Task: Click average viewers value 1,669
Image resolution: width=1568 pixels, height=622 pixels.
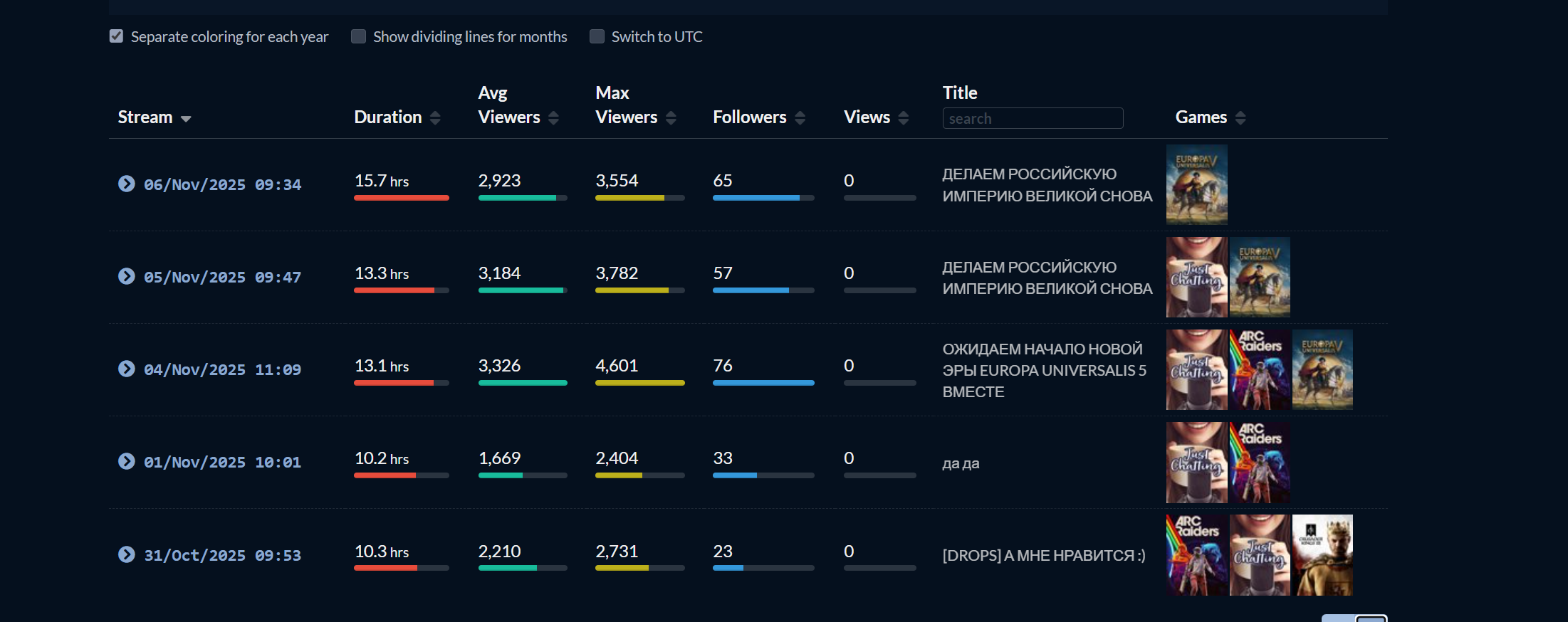Action: click(x=499, y=458)
